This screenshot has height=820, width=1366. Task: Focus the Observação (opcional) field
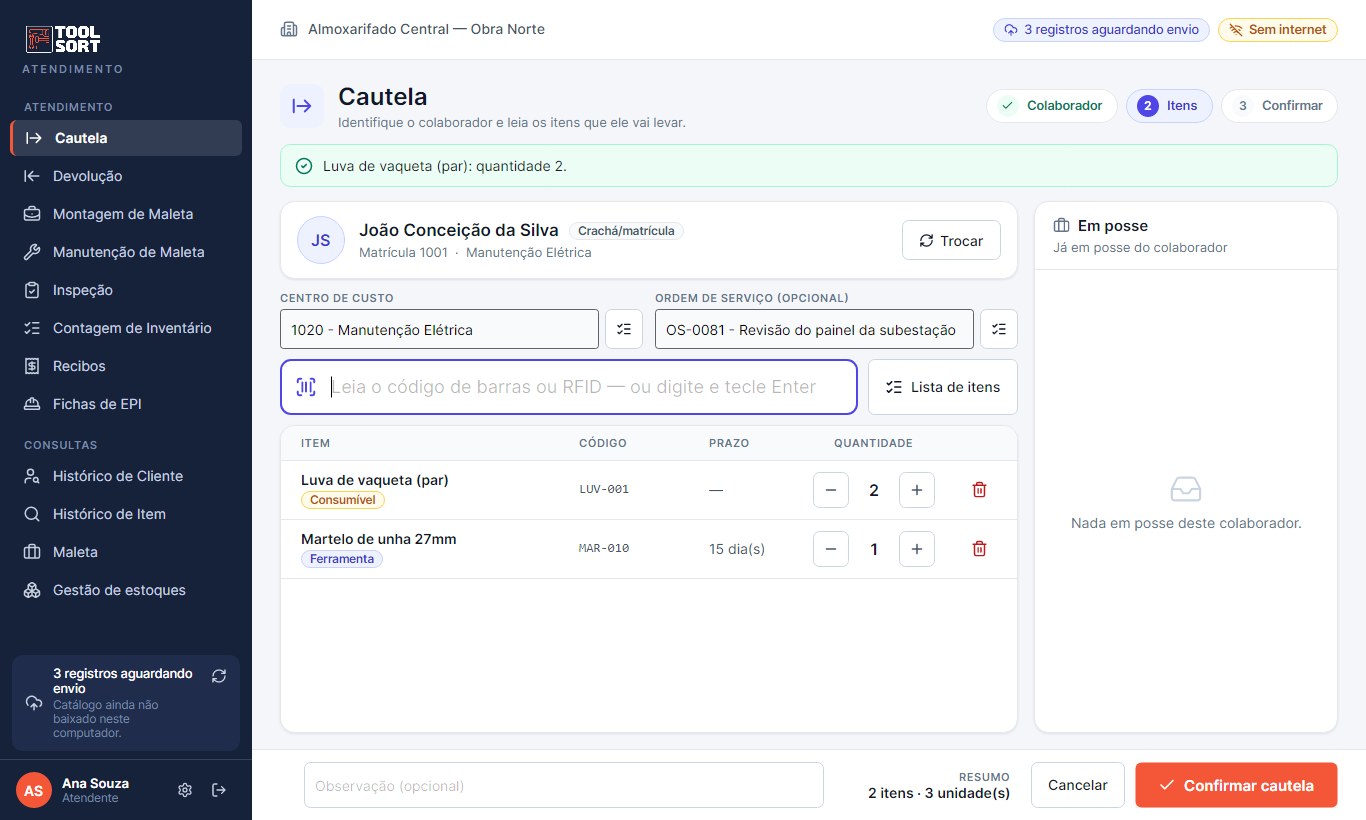pyautogui.click(x=564, y=786)
